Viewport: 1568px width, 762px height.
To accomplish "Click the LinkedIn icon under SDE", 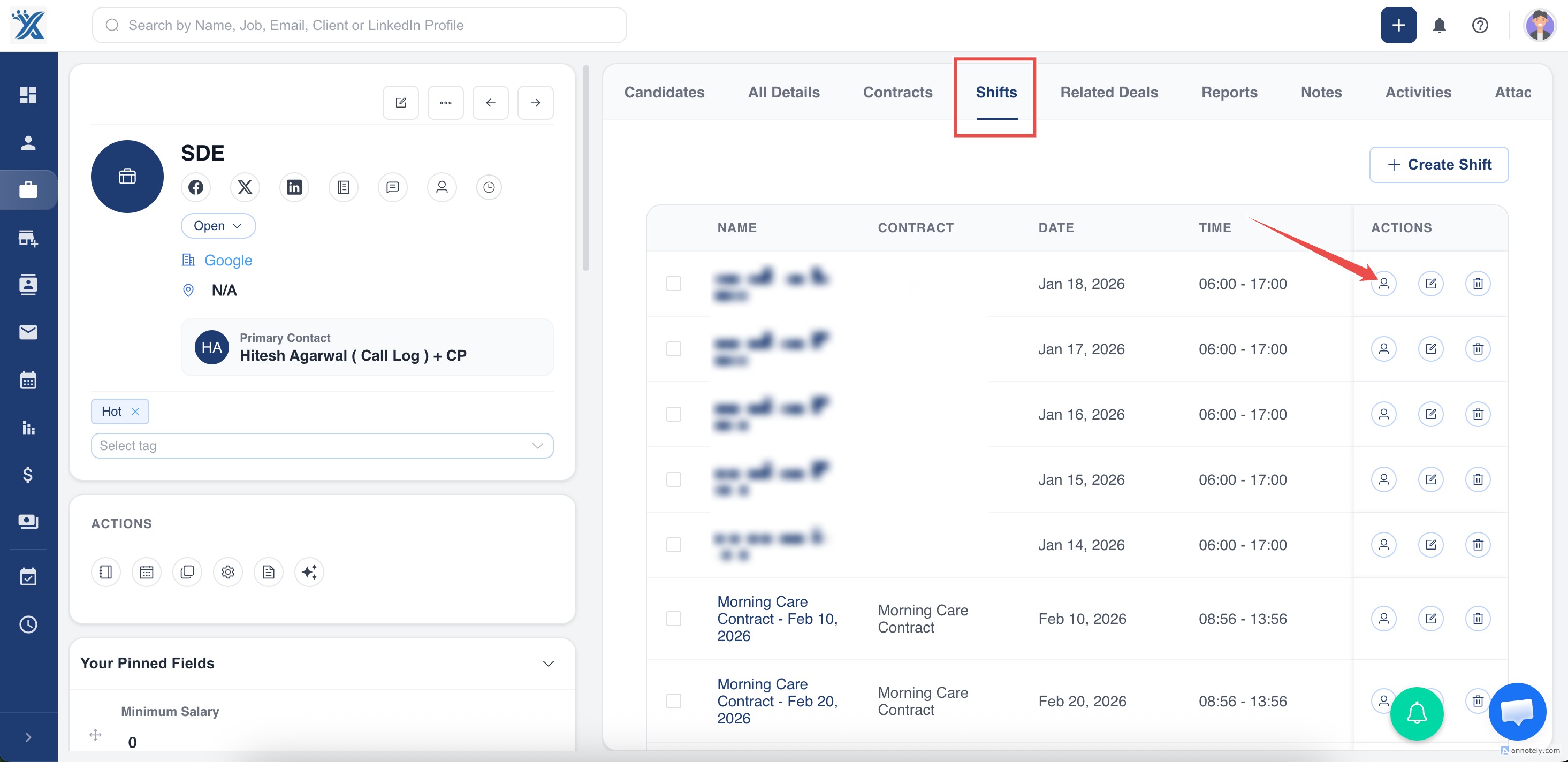I will point(294,187).
